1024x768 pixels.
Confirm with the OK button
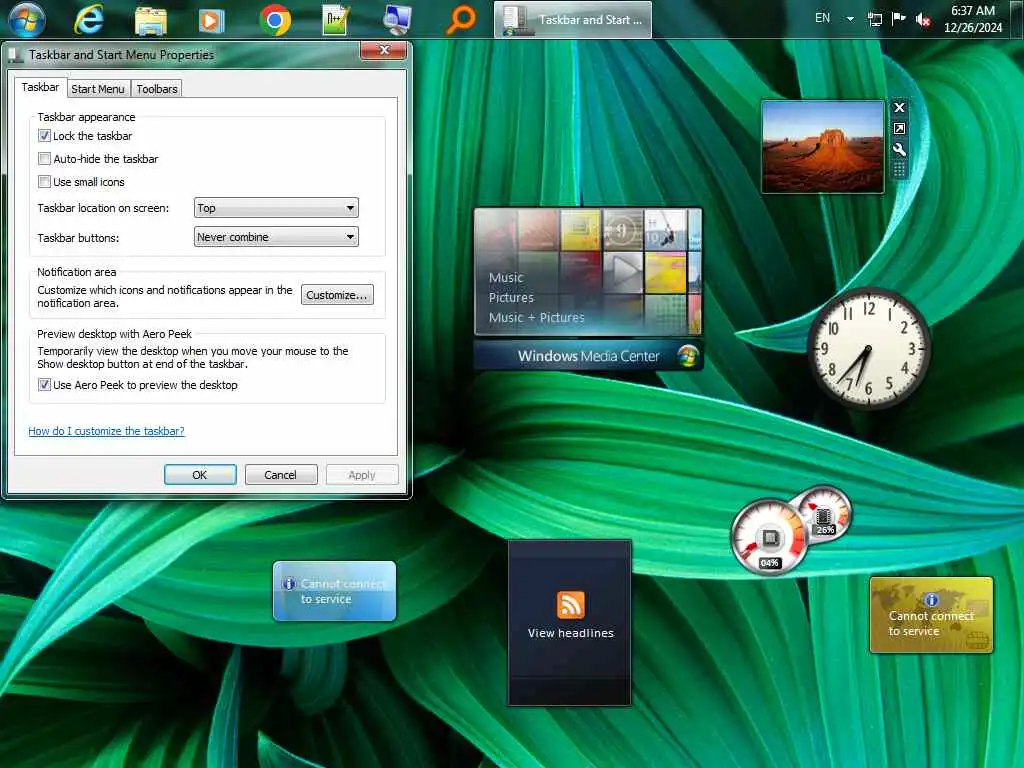click(x=200, y=475)
